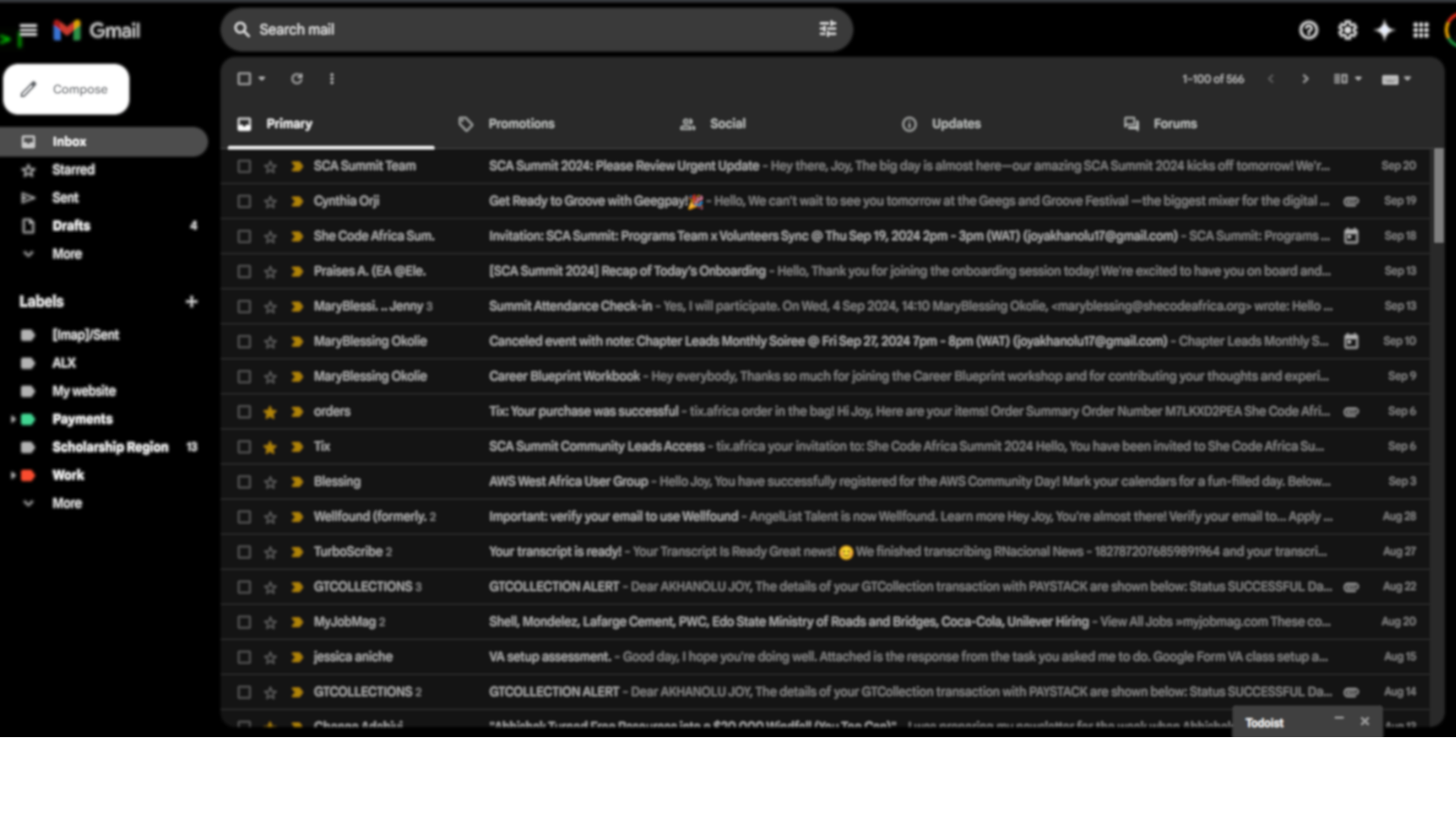This screenshot has height=819, width=1456.
Task: Go to newer emails page arrow
Action: [x=1270, y=79]
